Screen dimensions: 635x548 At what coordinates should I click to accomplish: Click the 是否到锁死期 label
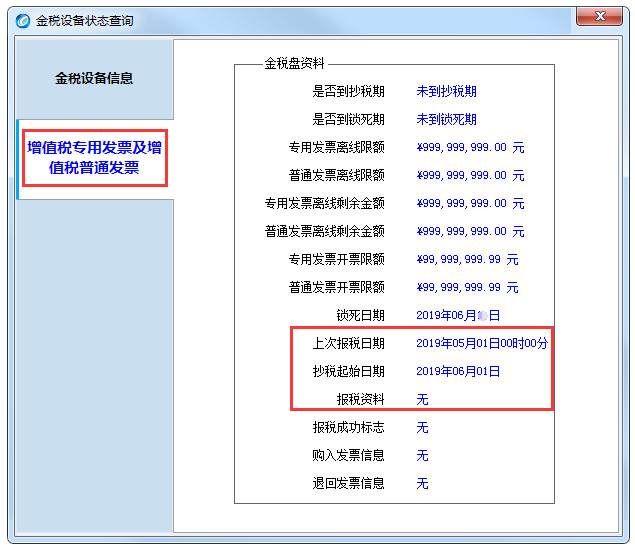(348, 119)
